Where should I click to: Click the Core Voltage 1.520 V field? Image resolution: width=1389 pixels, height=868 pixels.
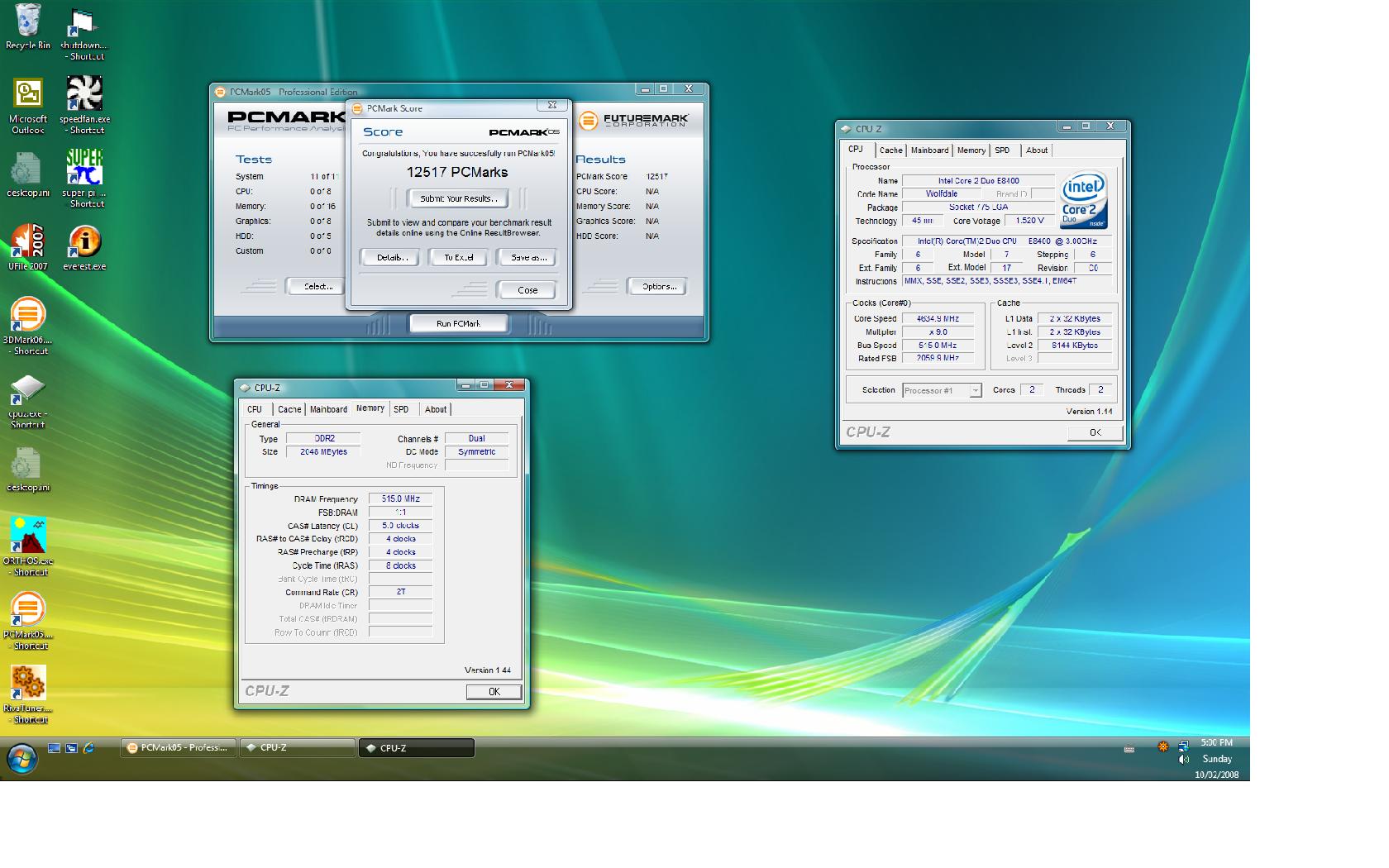pyautogui.click(x=1029, y=222)
